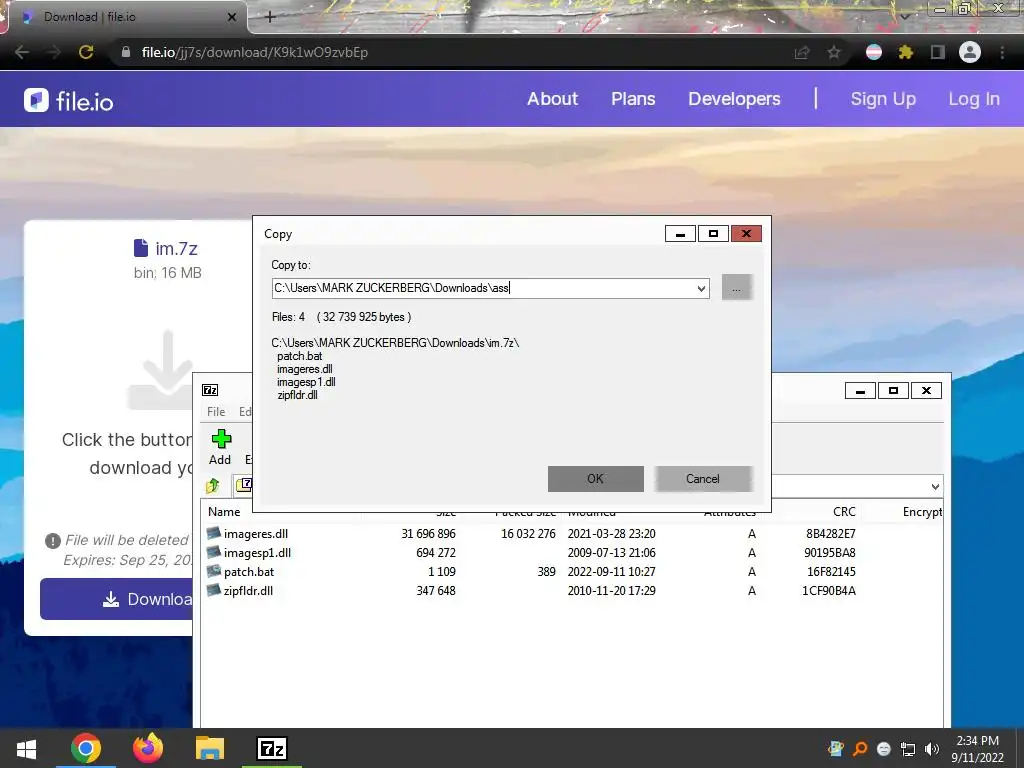The image size is (1024, 768).
Task: Open the share page icon in address bar
Action: coord(802,52)
